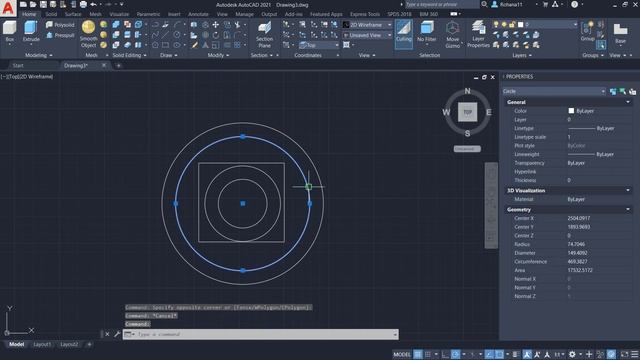
Task: Open the workspace switching gear icon
Action: (x=572, y=354)
